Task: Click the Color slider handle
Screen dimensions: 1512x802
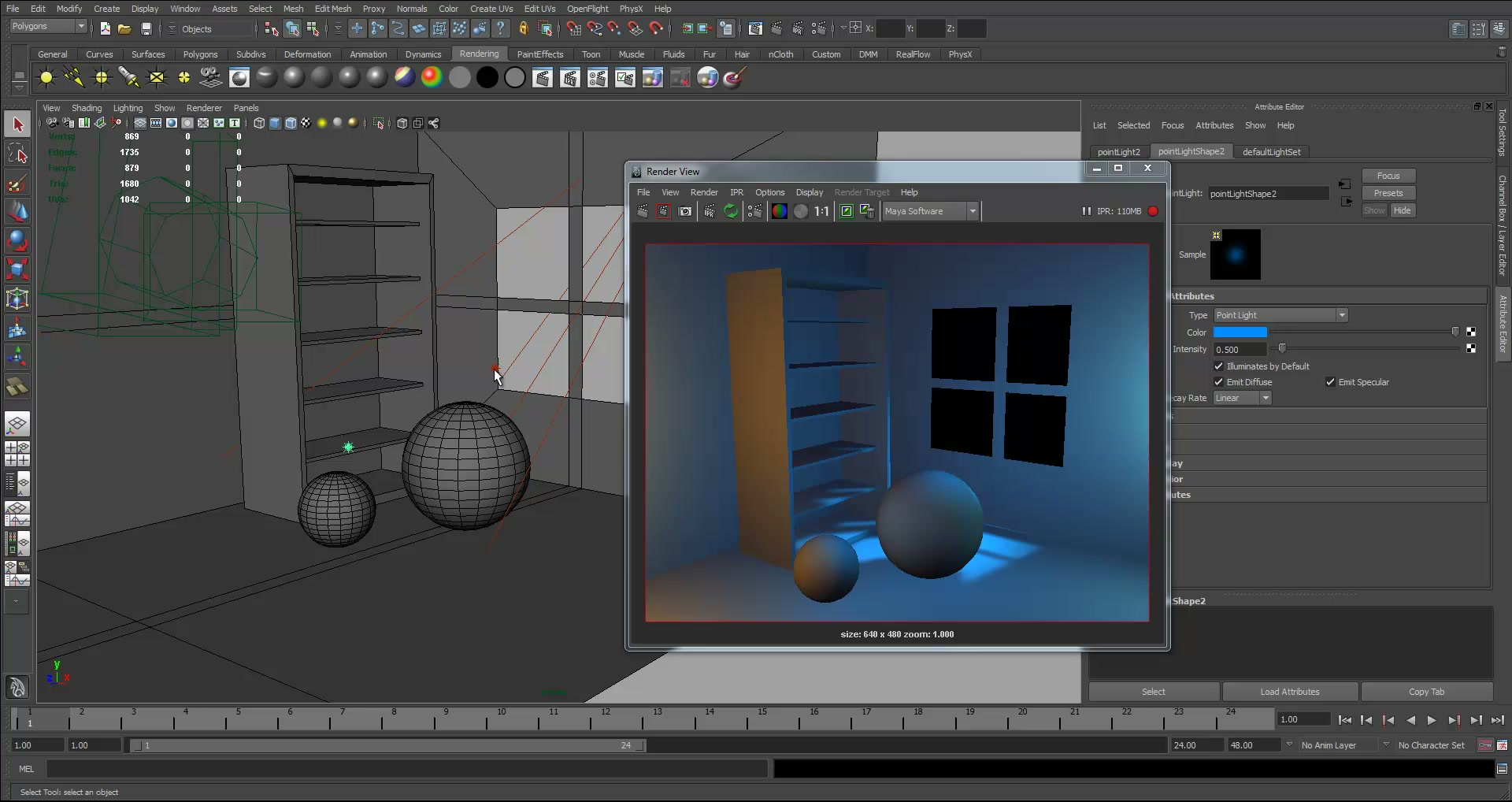Action: (1455, 332)
